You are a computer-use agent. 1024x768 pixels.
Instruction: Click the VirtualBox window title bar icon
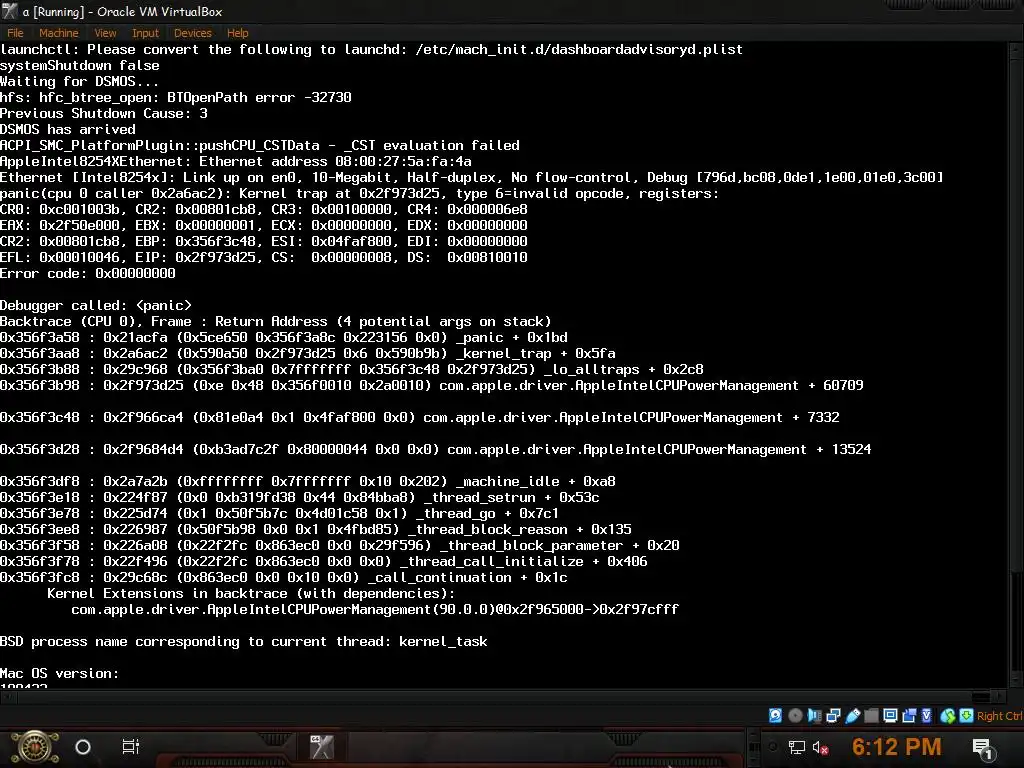pyautogui.click(x=9, y=11)
